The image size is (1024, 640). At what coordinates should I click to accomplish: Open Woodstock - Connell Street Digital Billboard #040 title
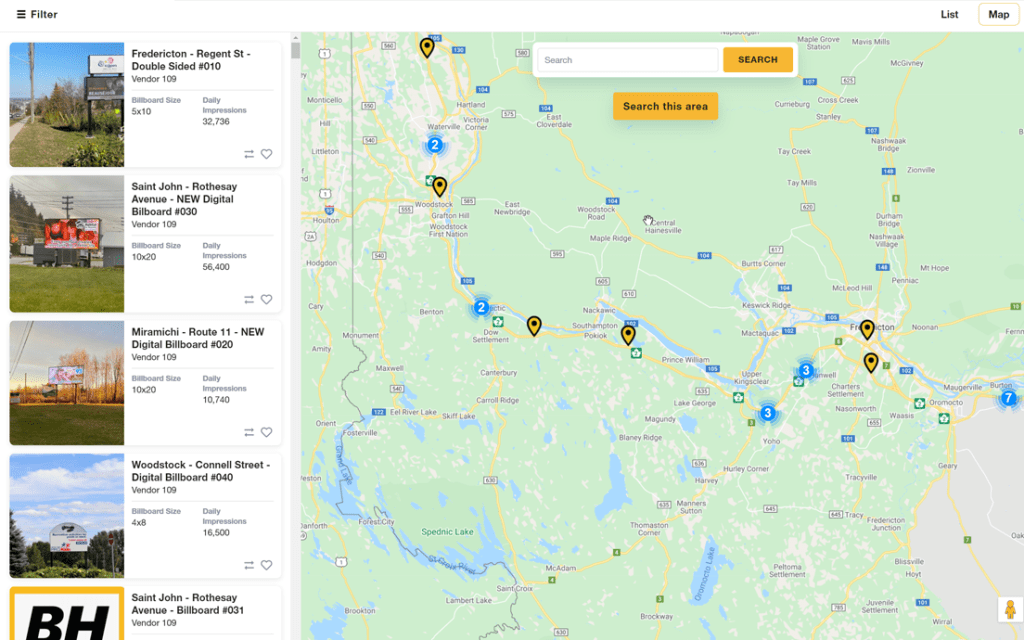pyautogui.click(x=200, y=471)
